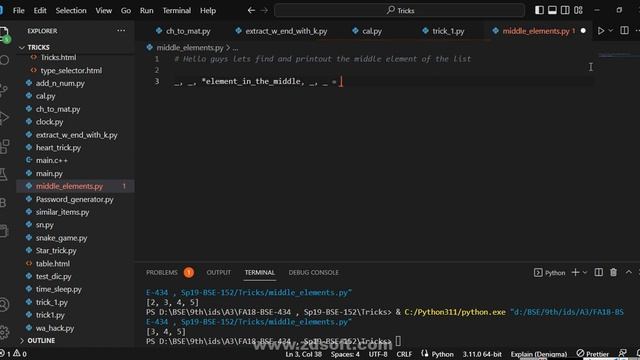Open the Testing flask view
The width and height of the screenshot is (640, 360).
(3, 174)
